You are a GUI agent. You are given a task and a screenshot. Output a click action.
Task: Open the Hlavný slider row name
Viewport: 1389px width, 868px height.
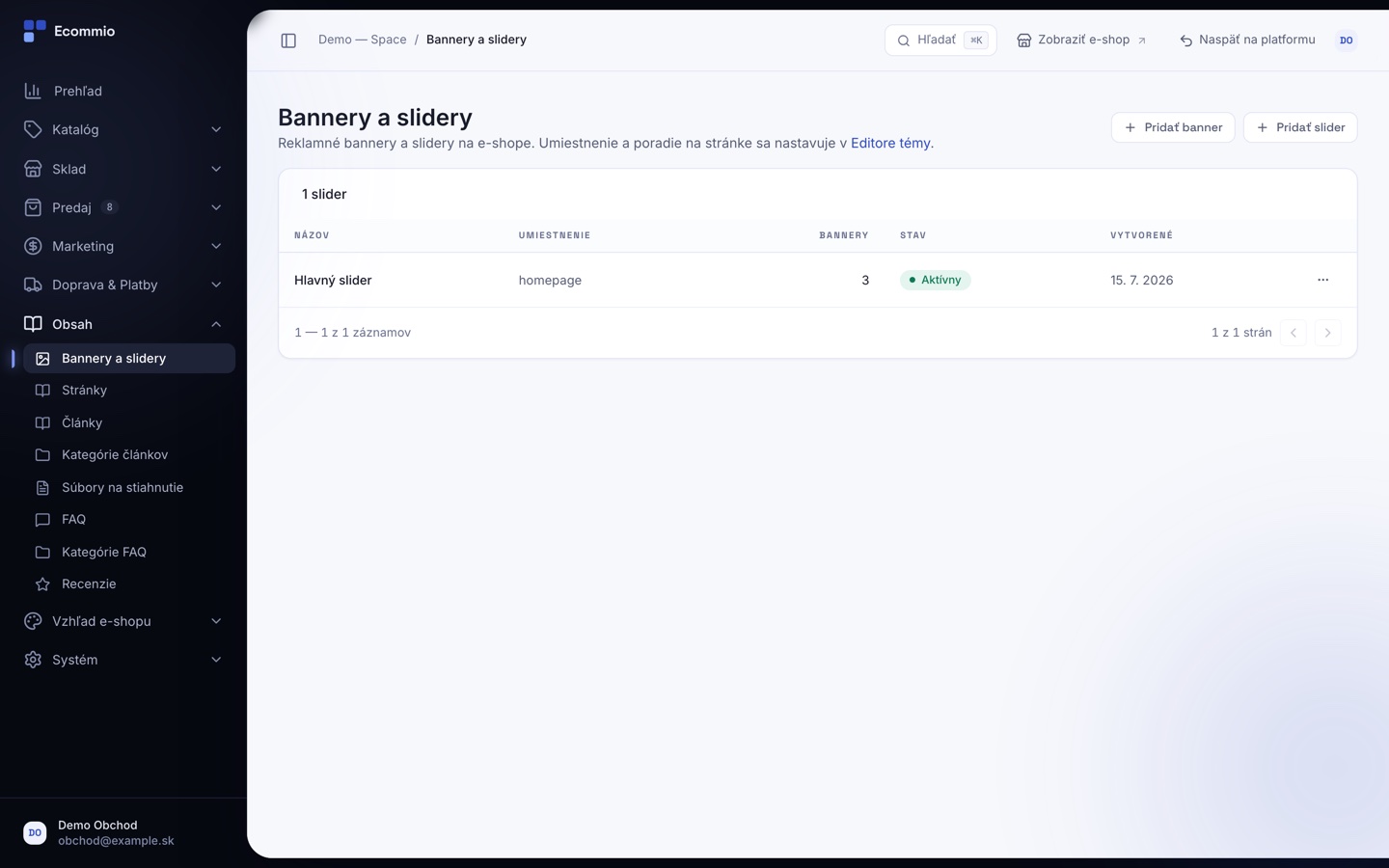(x=333, y=280)
